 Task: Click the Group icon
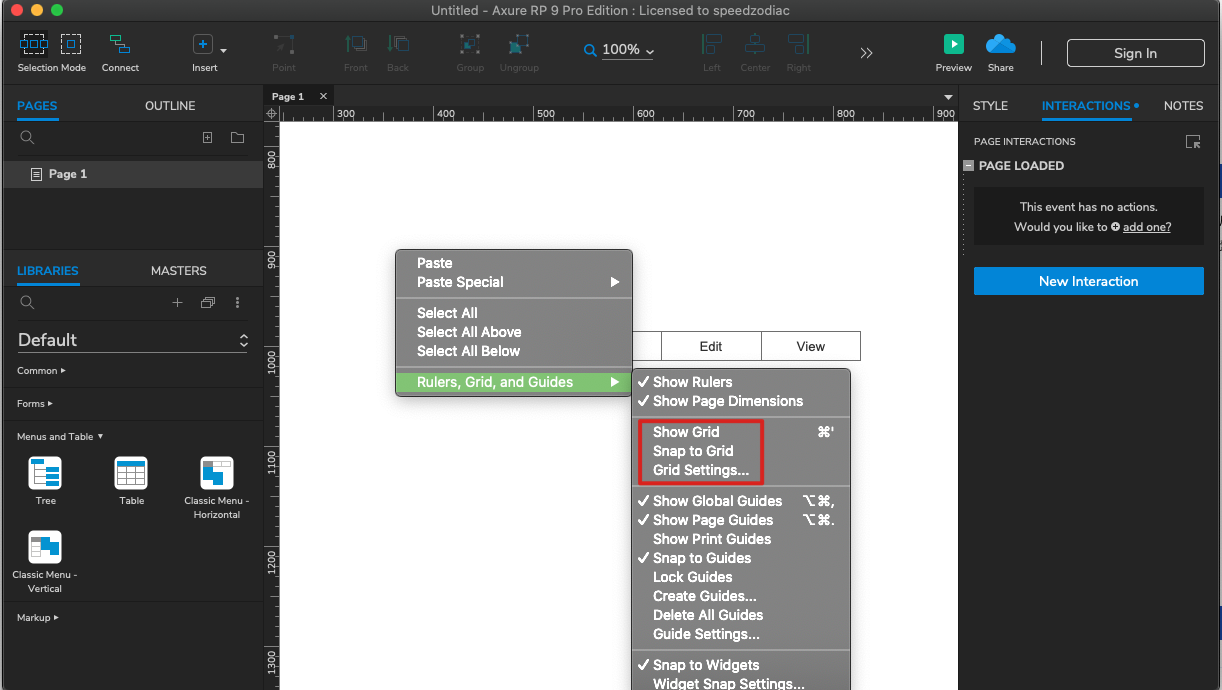tap(470, 44)
